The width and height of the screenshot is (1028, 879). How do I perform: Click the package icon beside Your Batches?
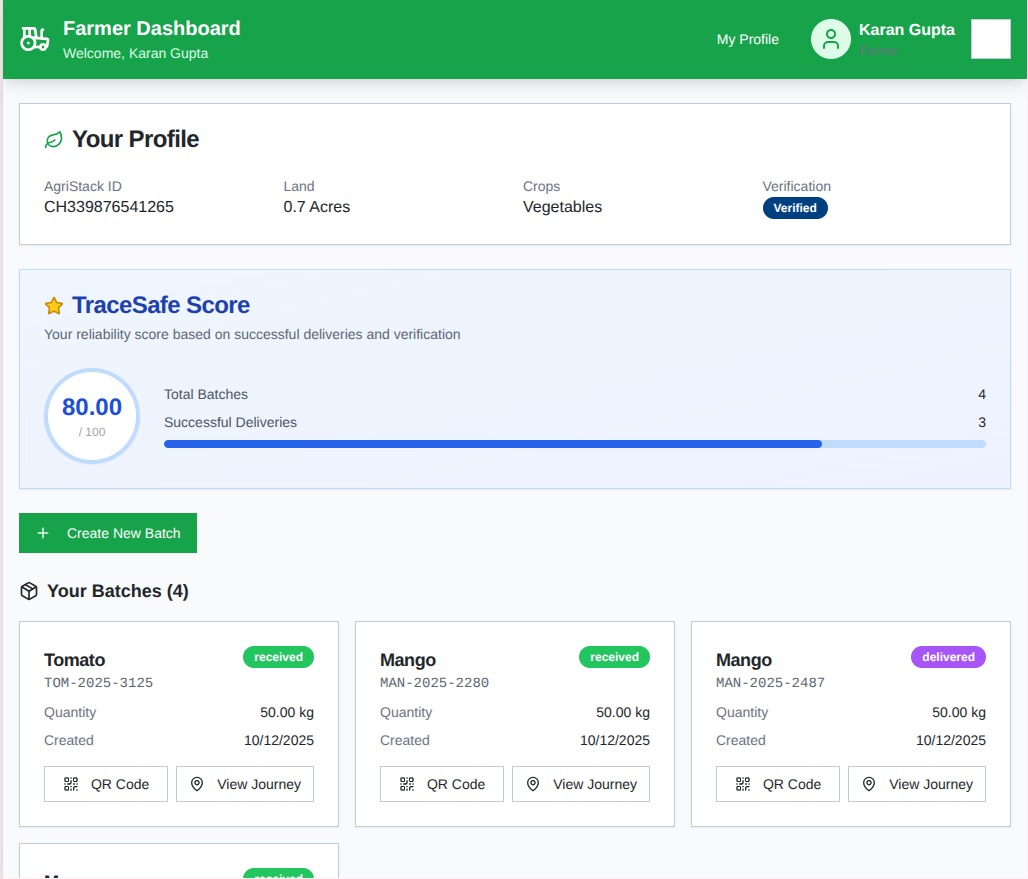pyautogui.click(x=29, y=590)
